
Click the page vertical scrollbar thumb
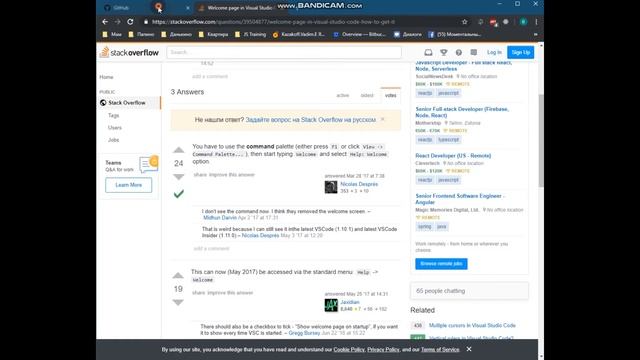point(541,141)
